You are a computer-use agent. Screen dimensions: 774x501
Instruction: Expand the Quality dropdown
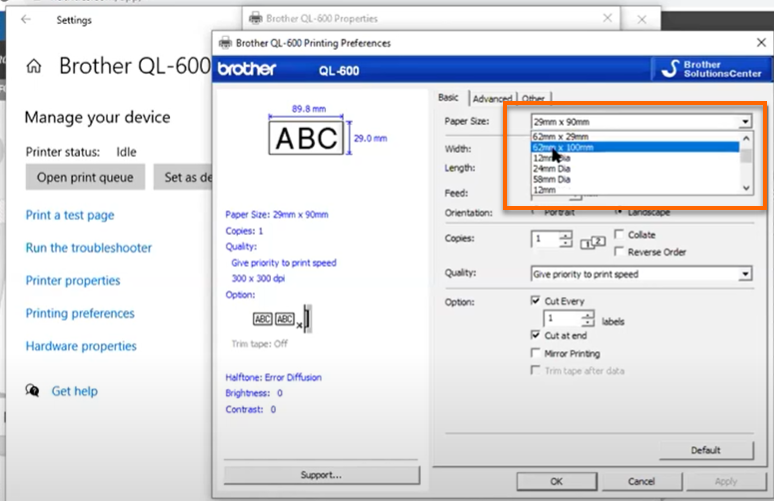(x=745, y=274)
